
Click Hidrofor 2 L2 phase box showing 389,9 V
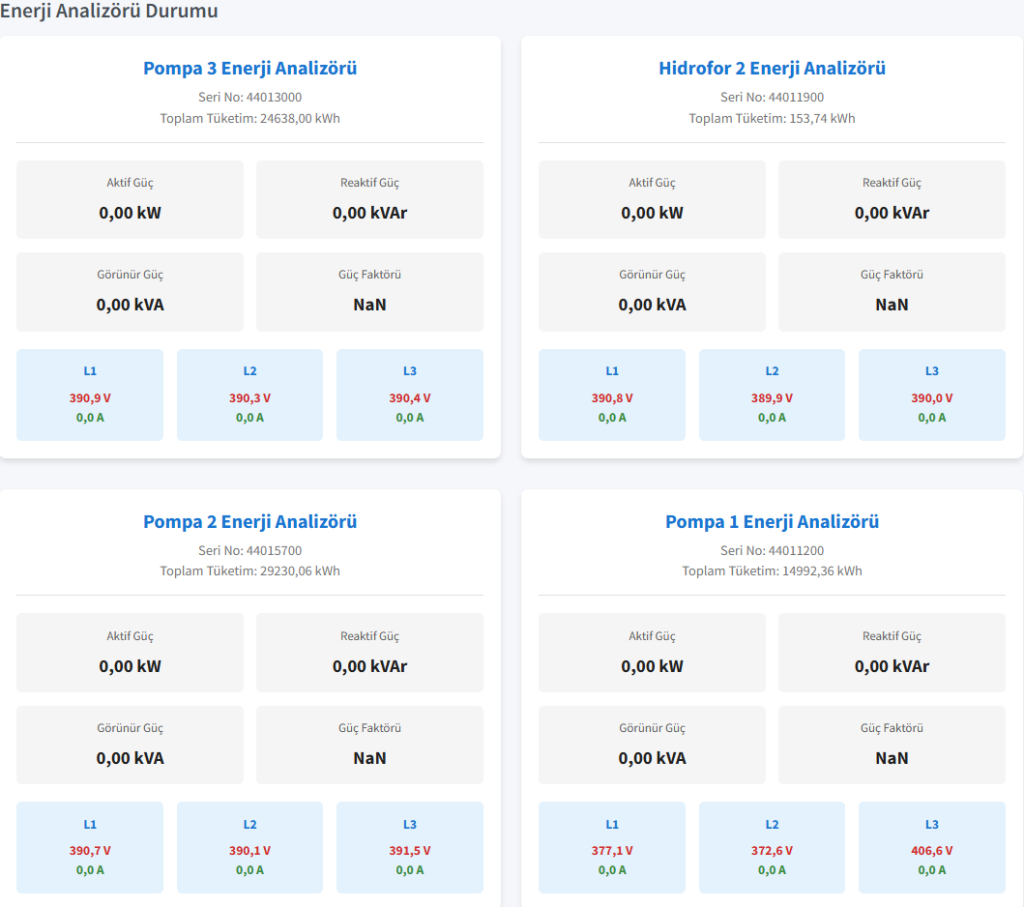point(772,395)
